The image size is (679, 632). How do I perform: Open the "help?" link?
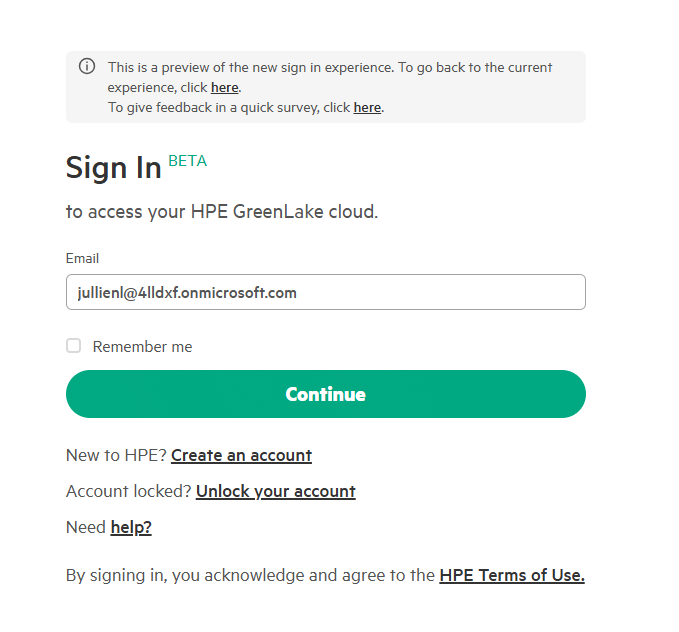(x=131, y=527)
